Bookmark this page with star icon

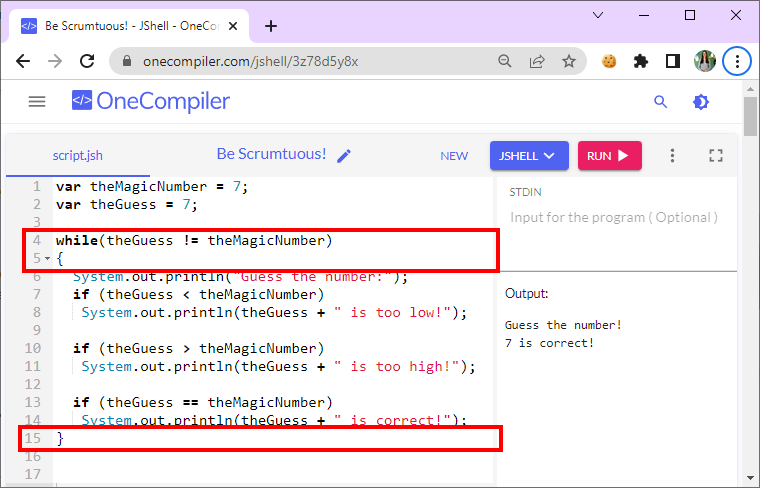569,61
